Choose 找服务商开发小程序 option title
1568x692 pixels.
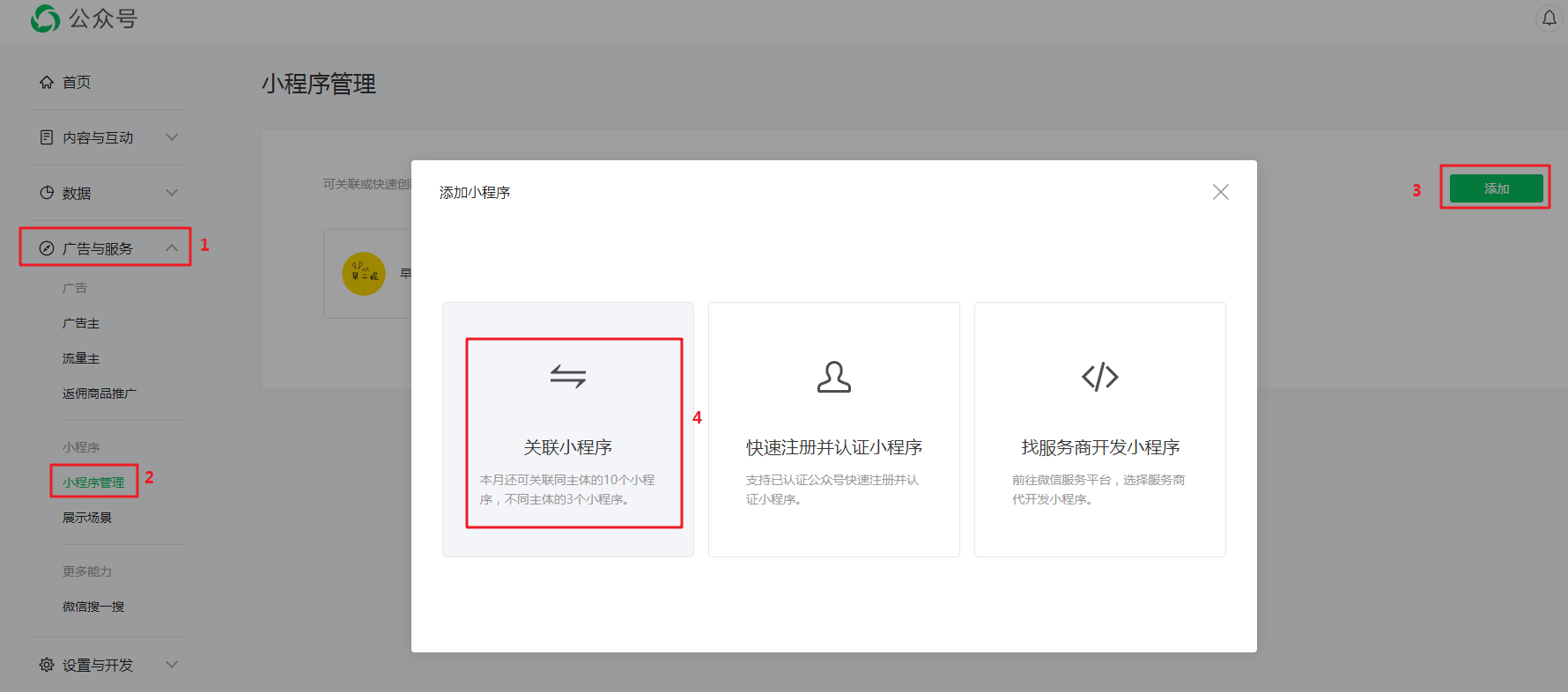point(1100,447)
